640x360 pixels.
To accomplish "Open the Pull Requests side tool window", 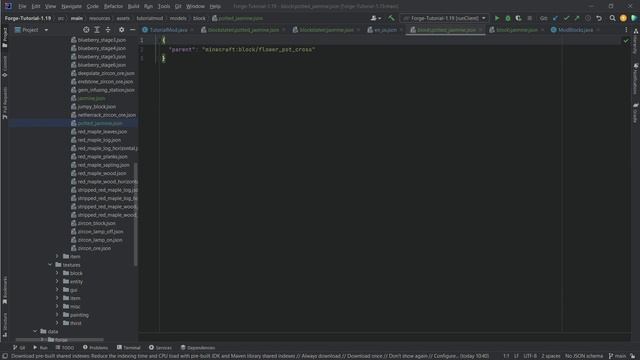I will click(x=4, y=103).
